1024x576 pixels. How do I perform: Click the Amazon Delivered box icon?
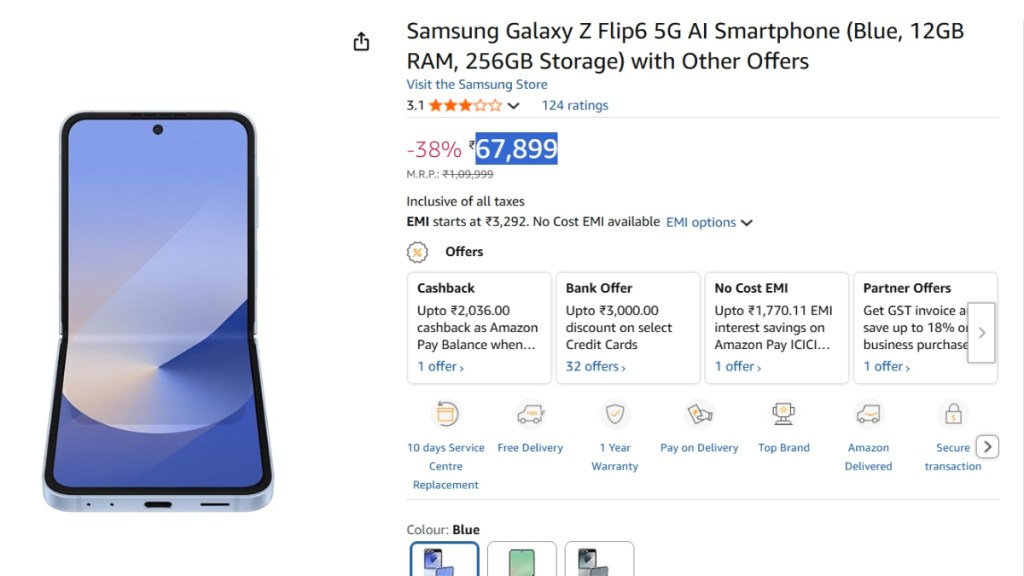tap(868, 413)
